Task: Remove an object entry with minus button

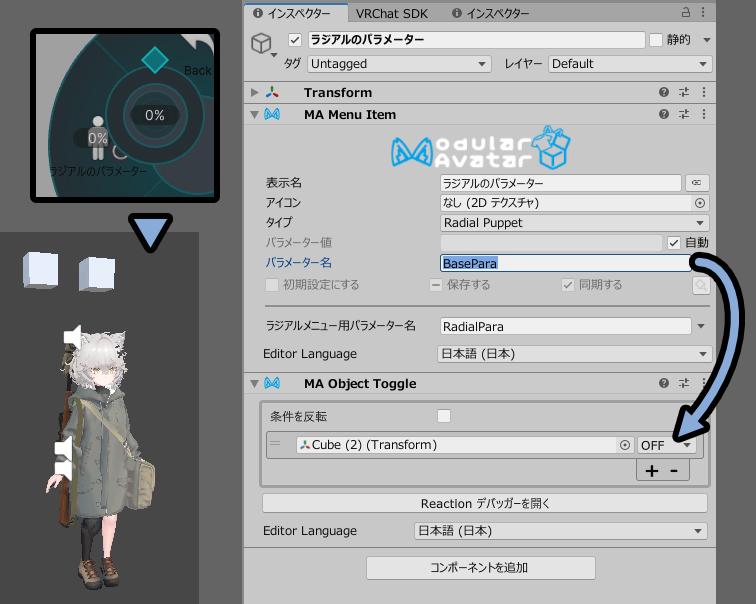Action: coord(674,470)
